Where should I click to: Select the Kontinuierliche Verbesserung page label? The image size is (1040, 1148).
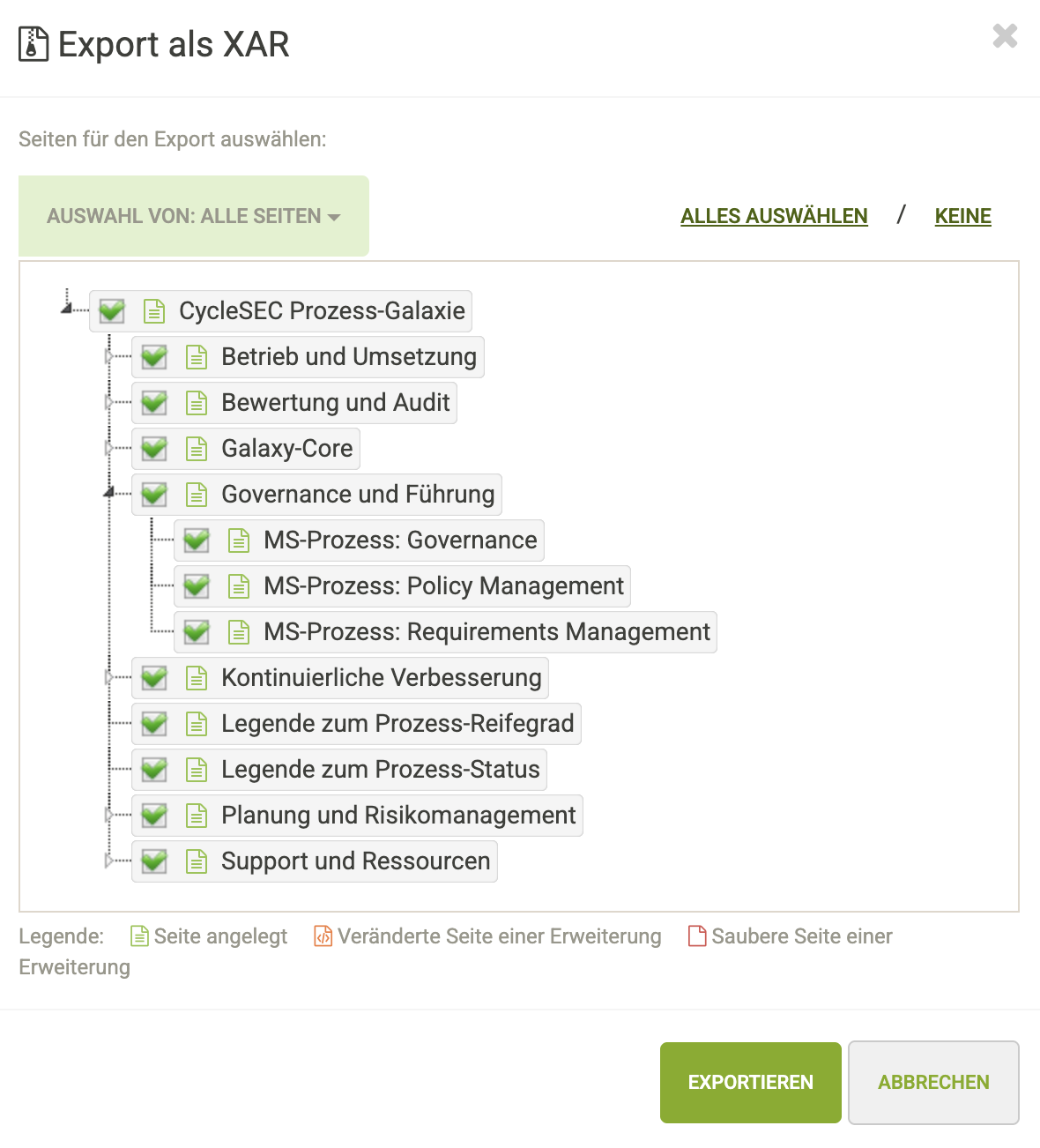pos(381,678)
